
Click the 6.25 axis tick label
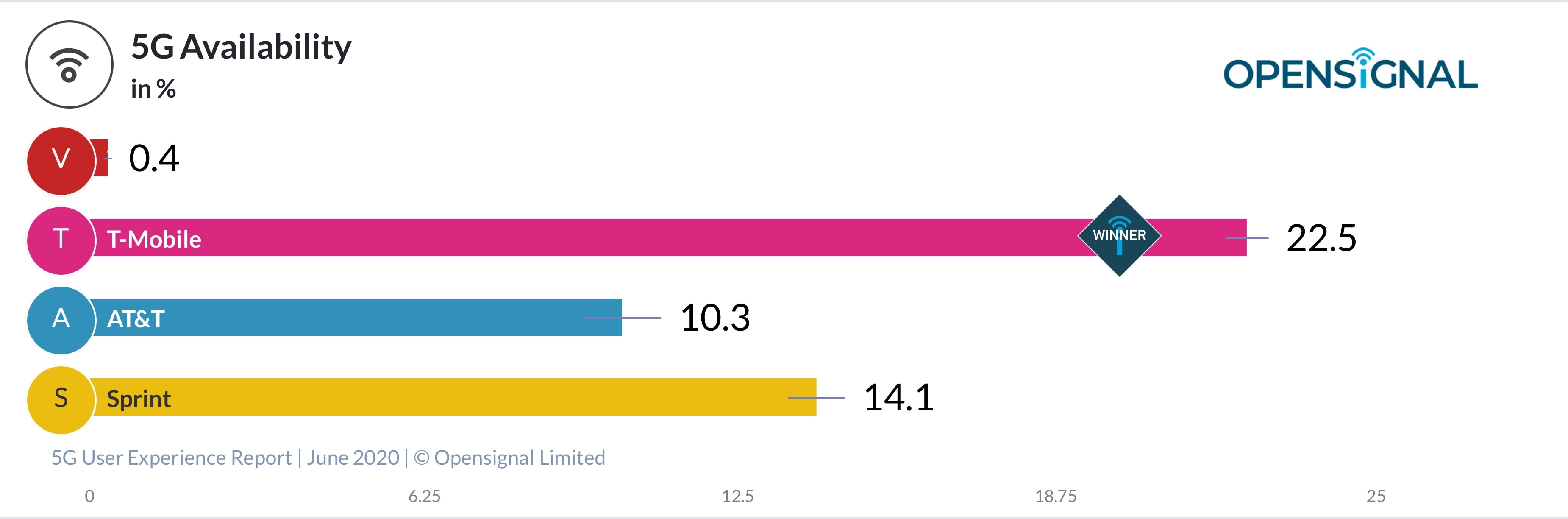pyautogui.click(x=424, y=496)
